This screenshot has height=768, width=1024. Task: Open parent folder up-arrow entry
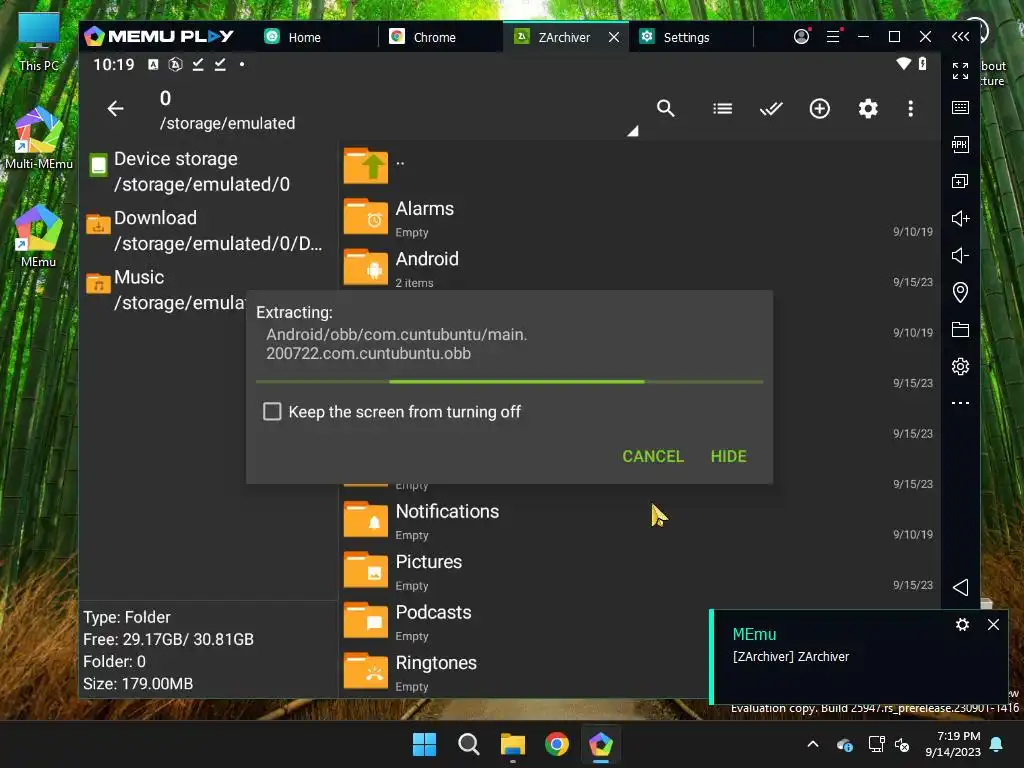366,165
